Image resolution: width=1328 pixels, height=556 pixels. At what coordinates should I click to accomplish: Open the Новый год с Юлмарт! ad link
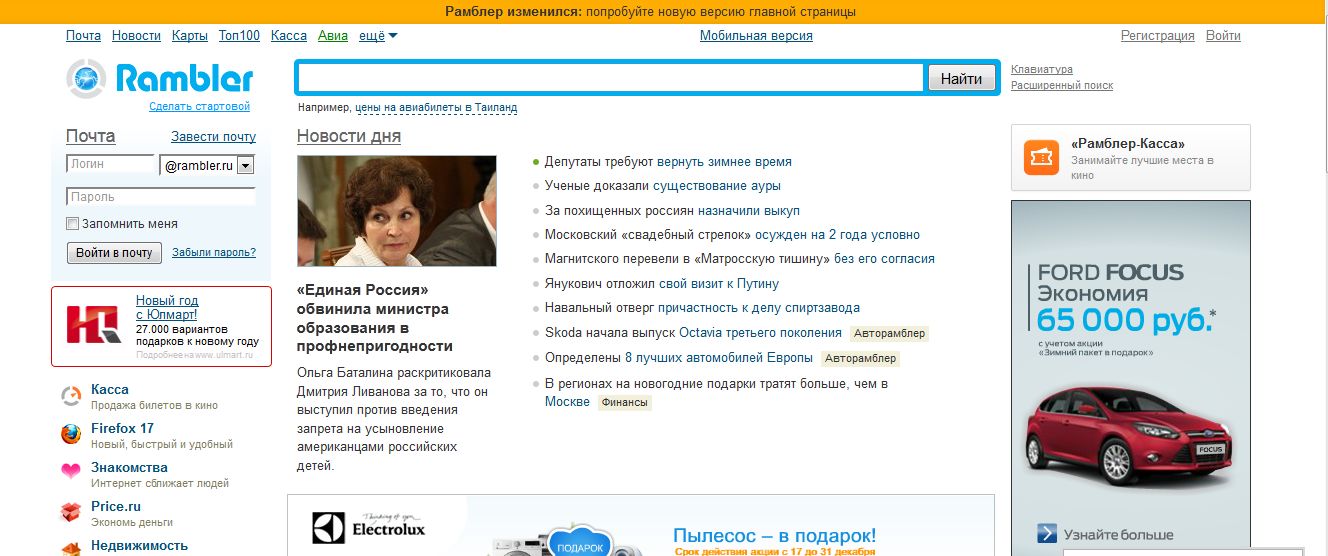coord(167,307)
